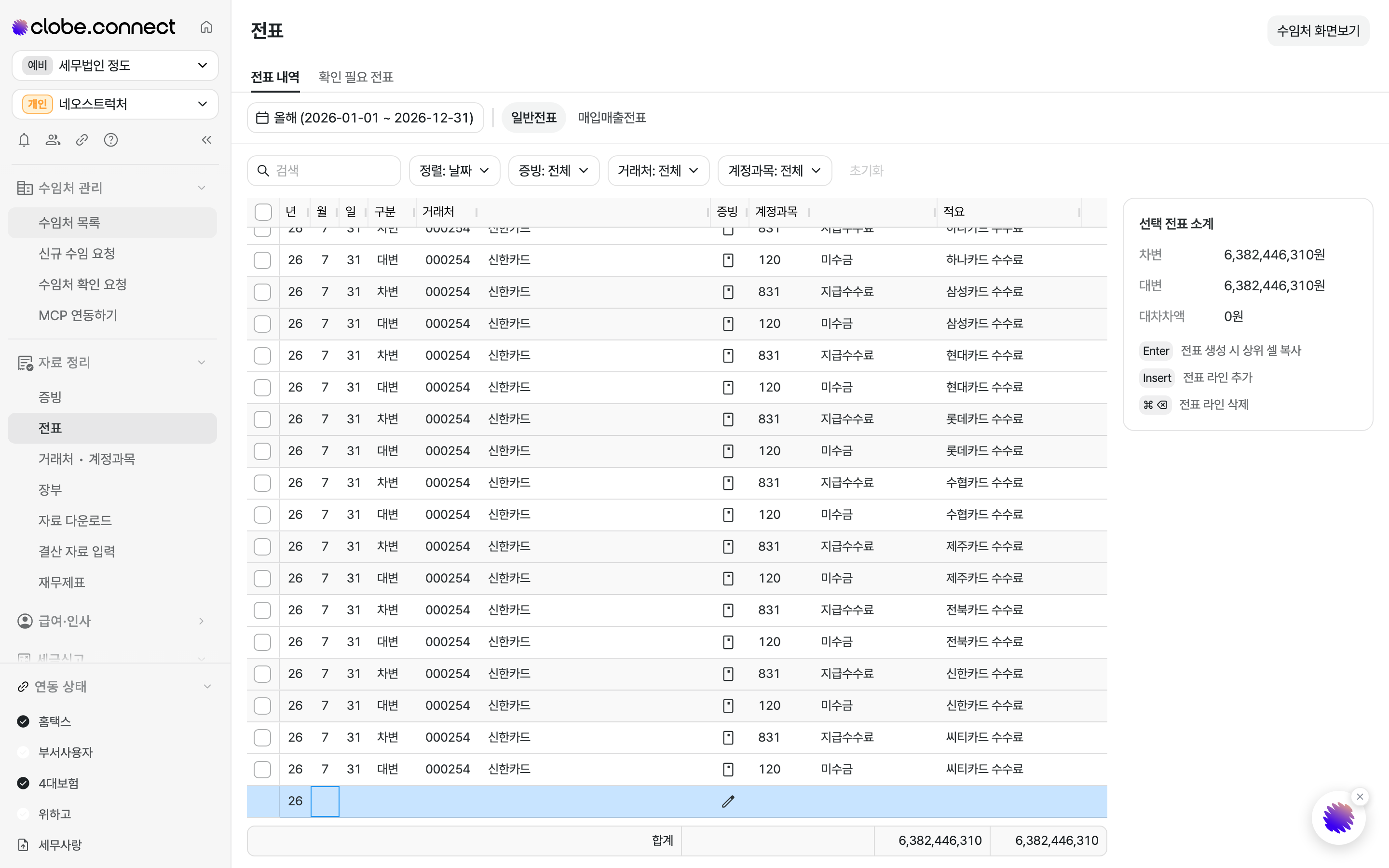Select the 일반전표 tab
1389x868 pixels.
coord(534,118)
